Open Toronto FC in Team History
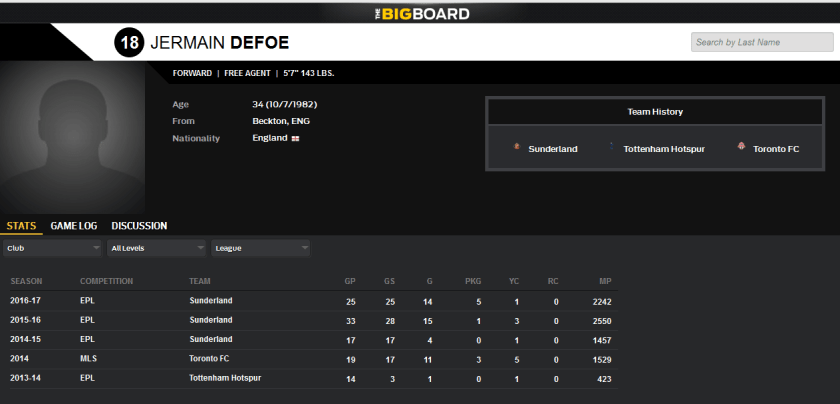The width and height of the screenshot is (840, 404). (776, 149)
